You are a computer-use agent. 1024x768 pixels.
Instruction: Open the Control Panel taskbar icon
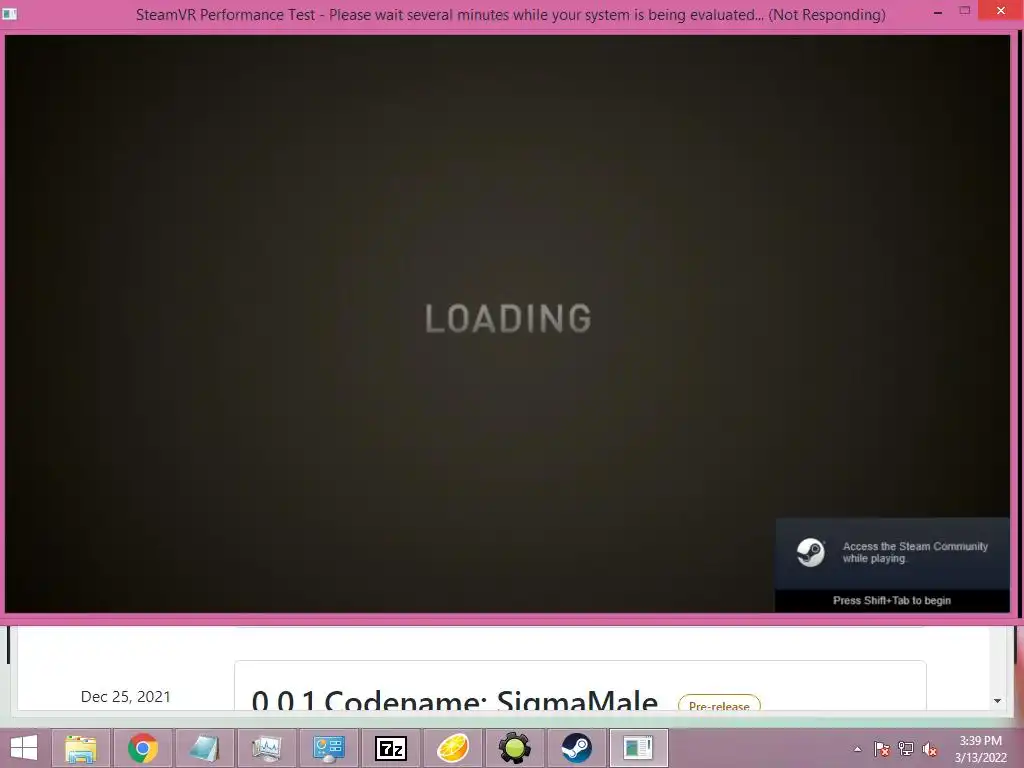click(x=328, y=748)
